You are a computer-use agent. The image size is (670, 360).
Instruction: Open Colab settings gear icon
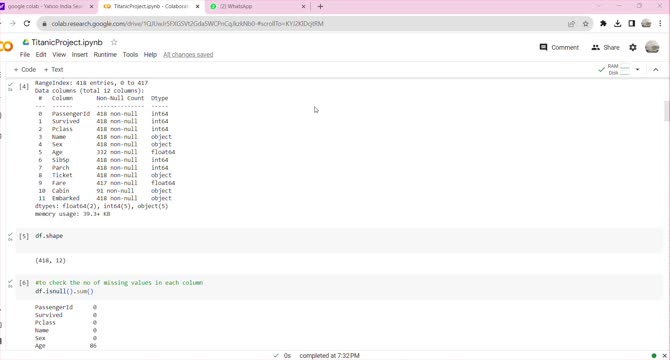[633, 47]
